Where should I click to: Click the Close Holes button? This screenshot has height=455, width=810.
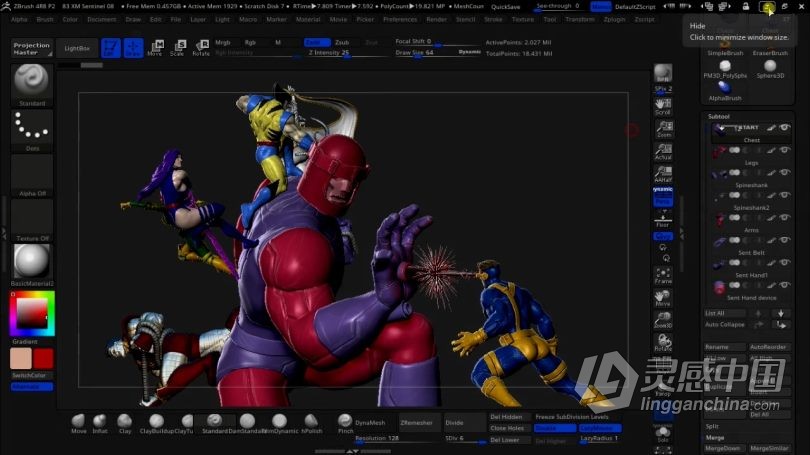click(x=507, y=428)
